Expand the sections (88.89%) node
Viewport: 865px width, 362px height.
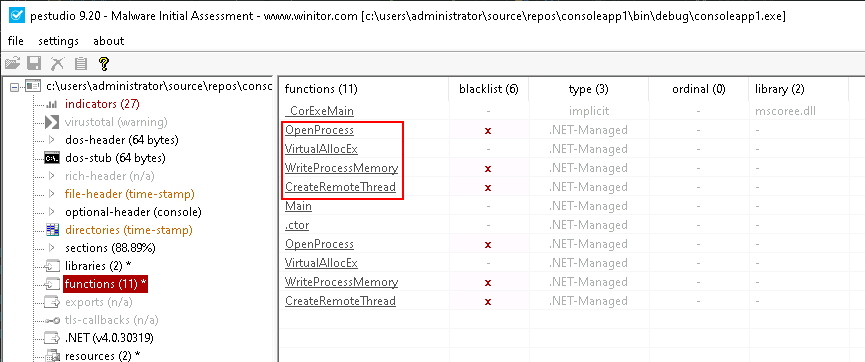[52, 248]
